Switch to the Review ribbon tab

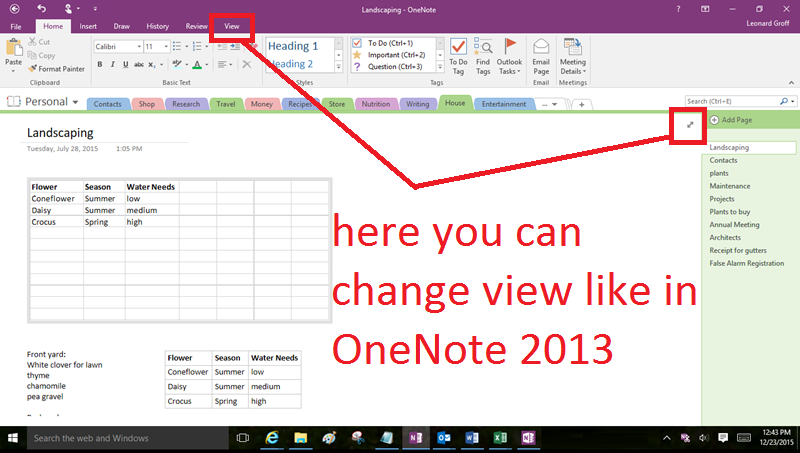(196, 26)
